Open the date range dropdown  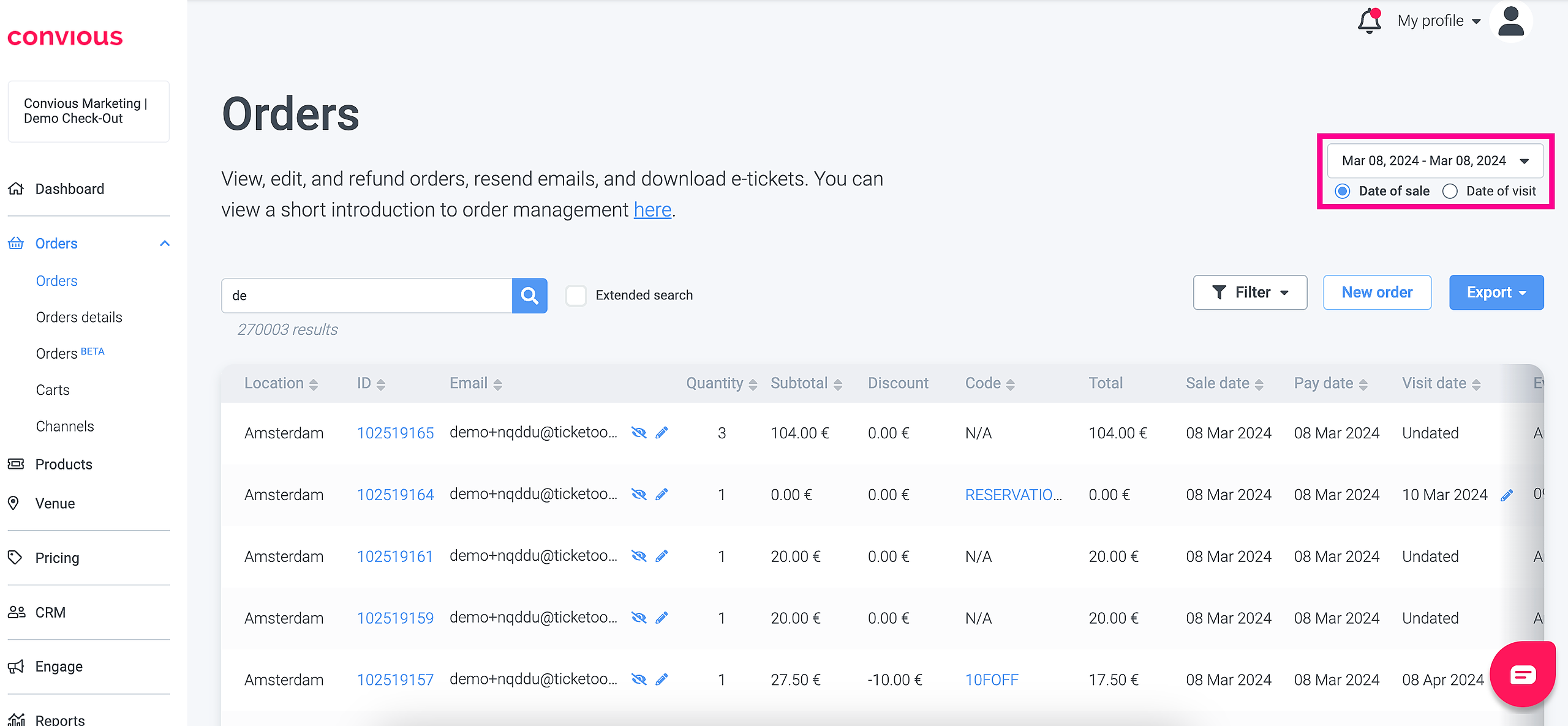click(1435, 161)
